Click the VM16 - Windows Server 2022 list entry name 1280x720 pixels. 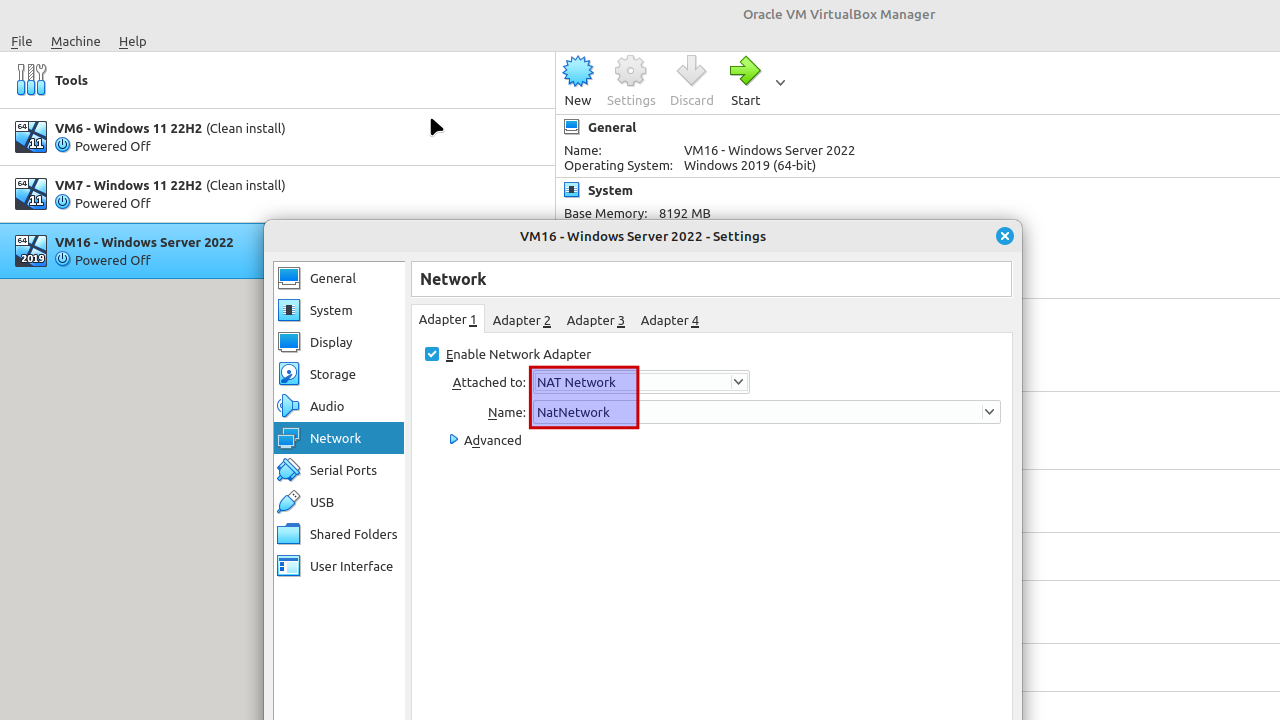[144, 242]
